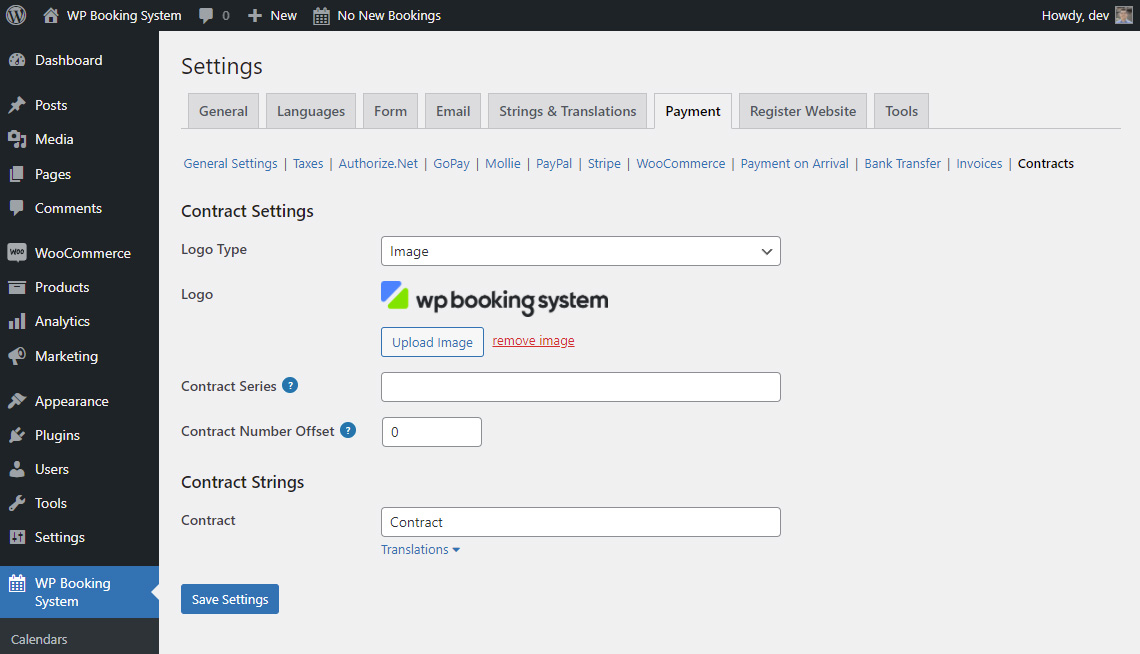Select the Contracts sub-link
The width and height of the screenshot is (1140, 654).
pyautogui.click(x=1045, y=164)
